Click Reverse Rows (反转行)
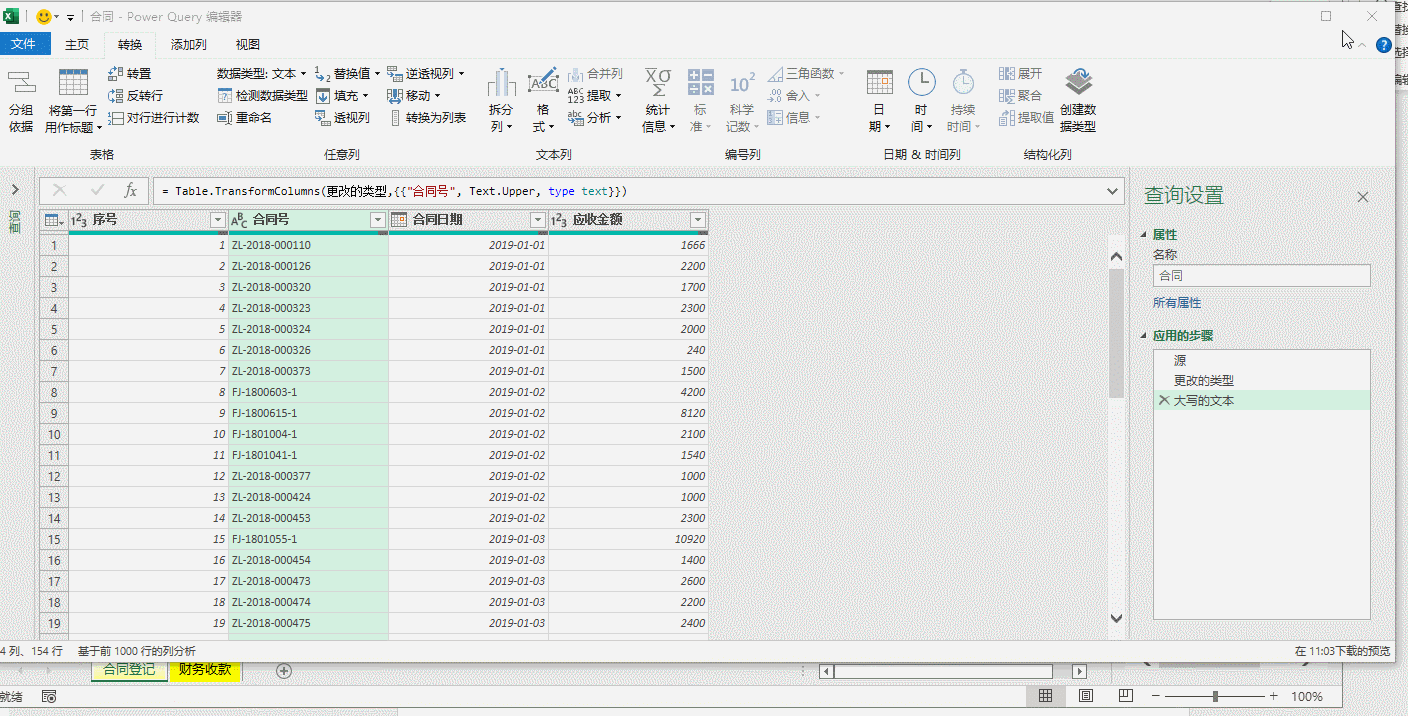1408x716 pixels. point(135,96)
